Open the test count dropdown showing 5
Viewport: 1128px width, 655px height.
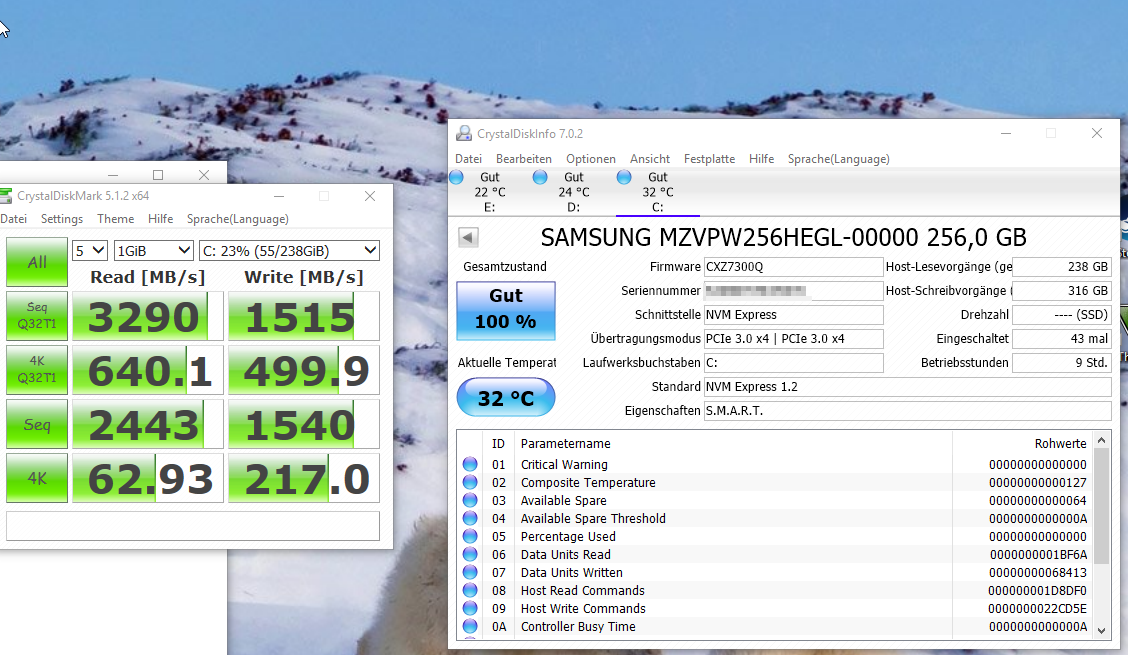click(90, 250)
